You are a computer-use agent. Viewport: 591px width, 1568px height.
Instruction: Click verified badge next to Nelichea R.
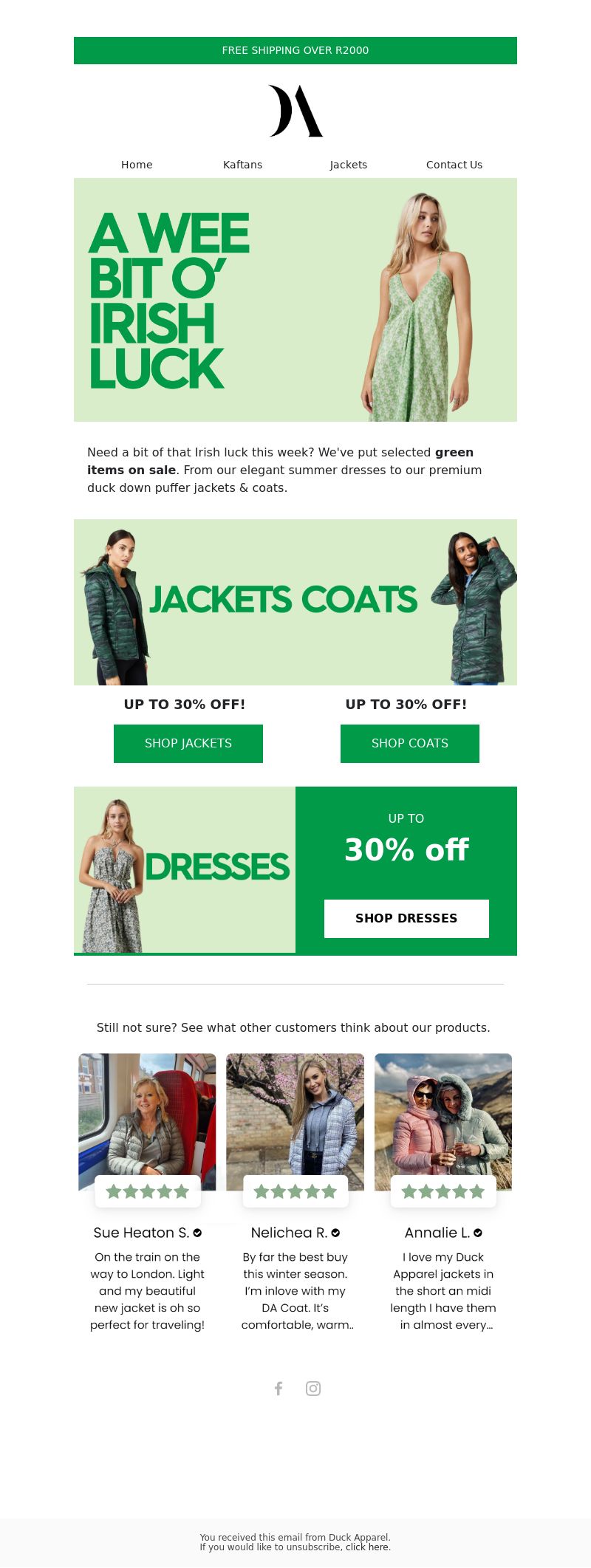[335, 1233]
